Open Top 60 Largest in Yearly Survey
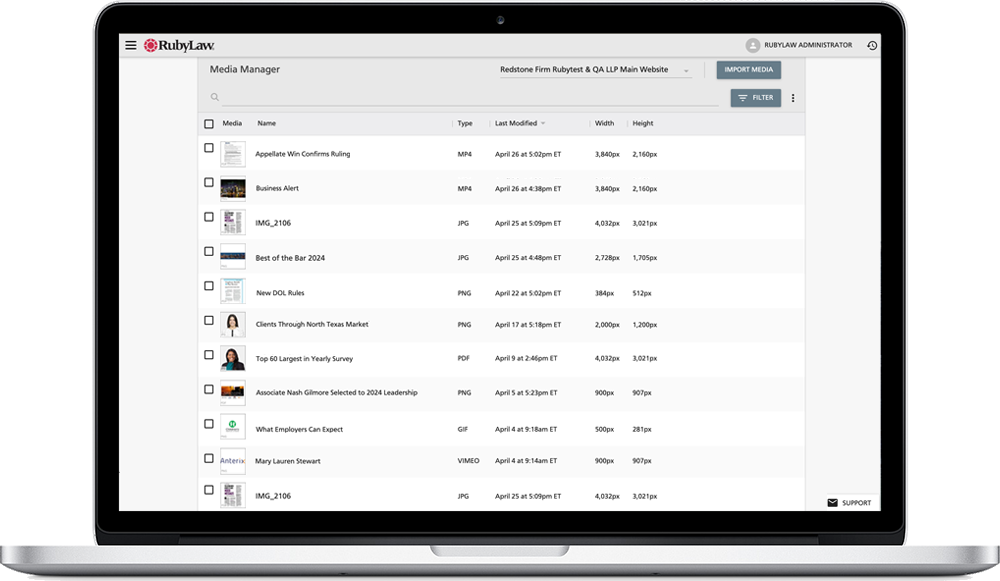Screen dimensions: 1000x581 coord(304,358)
